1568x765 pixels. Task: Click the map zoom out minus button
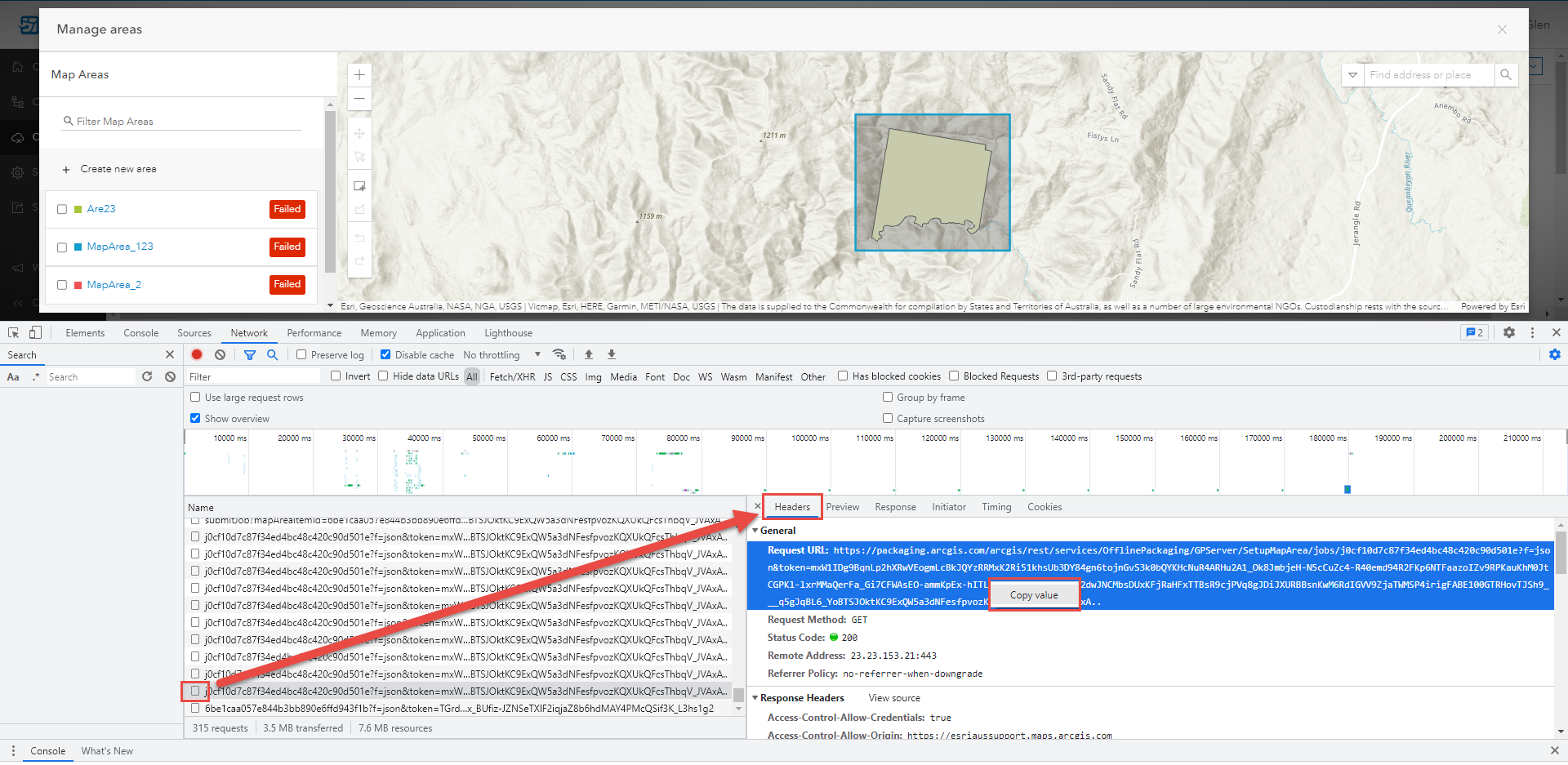359,99
